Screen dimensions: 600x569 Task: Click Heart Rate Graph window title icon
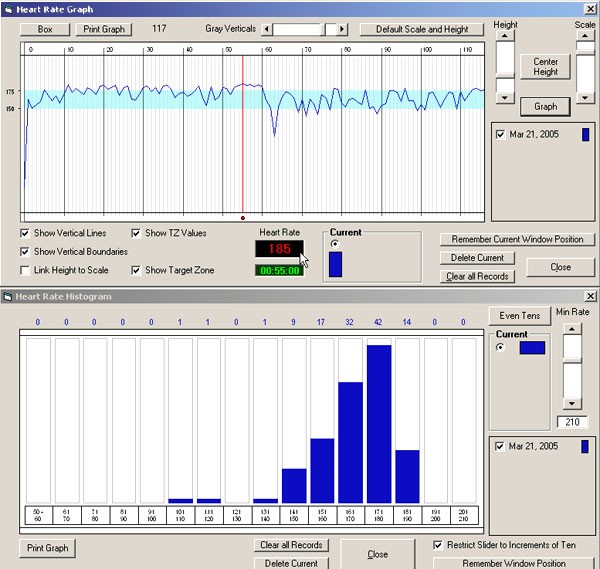click(x=8, y=9)
